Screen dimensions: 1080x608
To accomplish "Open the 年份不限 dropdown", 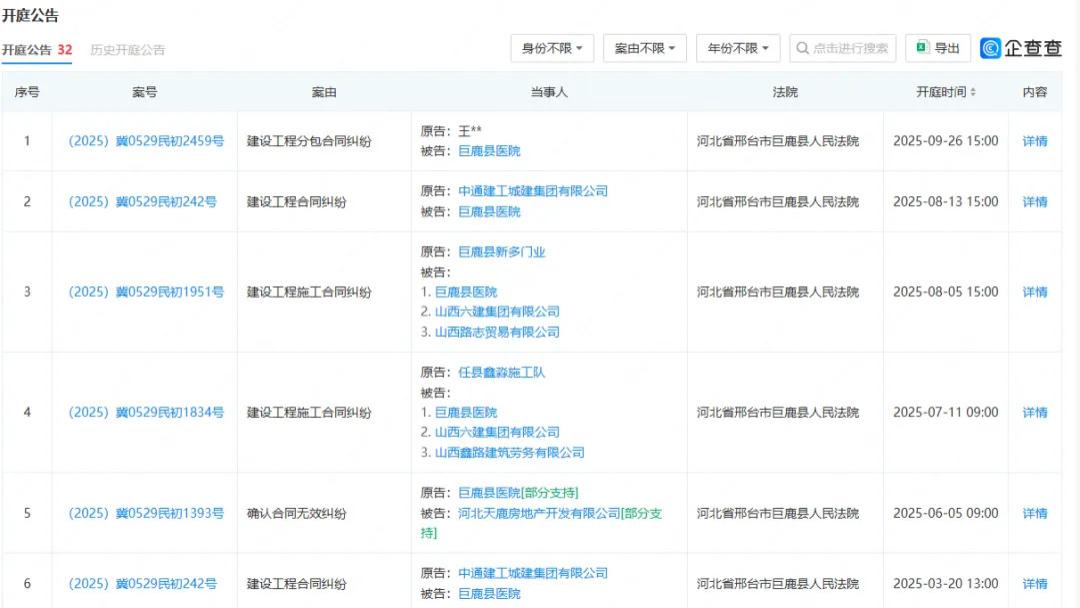I will 737,47.
